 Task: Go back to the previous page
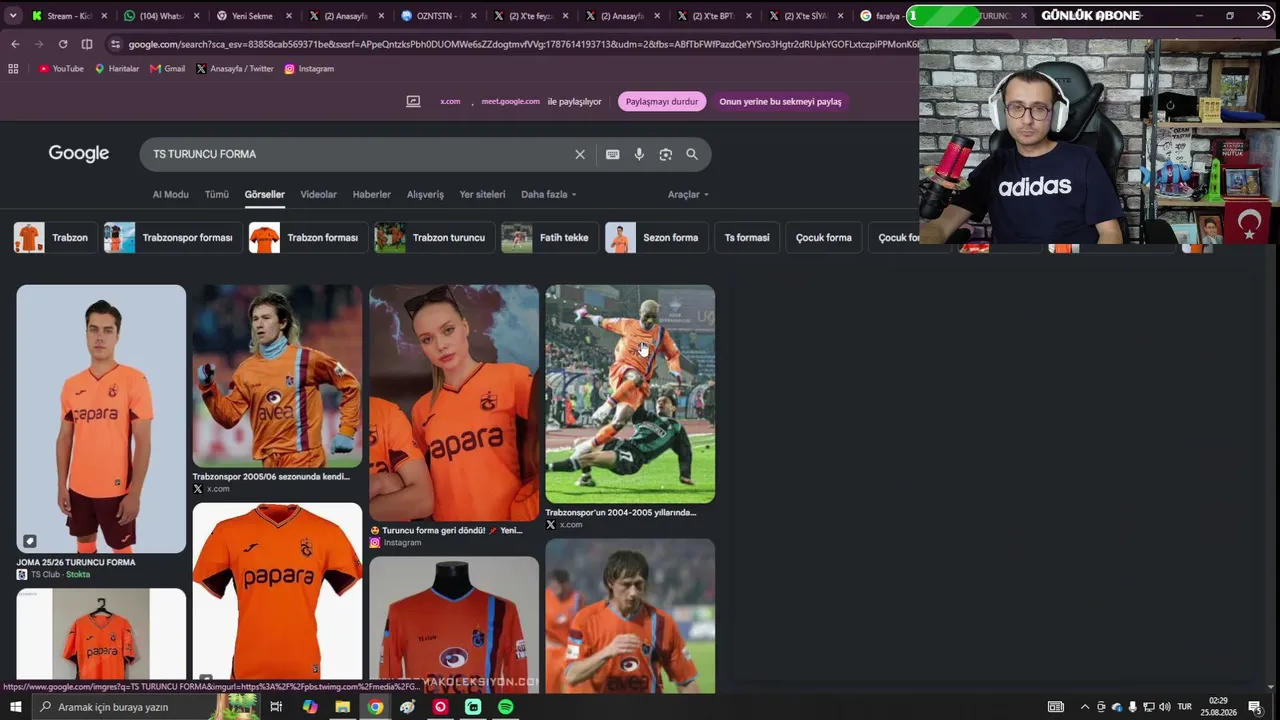15,44
